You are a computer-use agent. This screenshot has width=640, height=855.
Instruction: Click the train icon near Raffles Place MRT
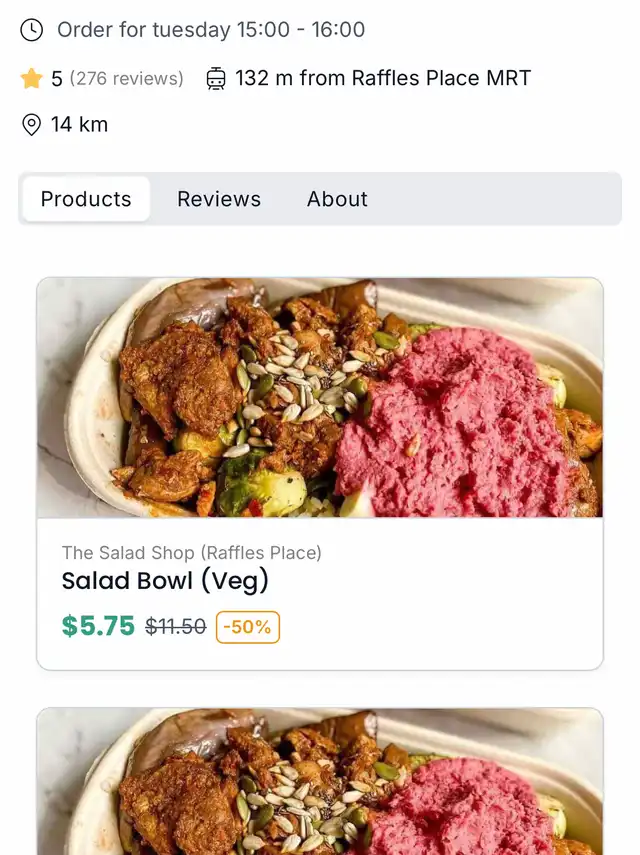click(x=216, y=78)
